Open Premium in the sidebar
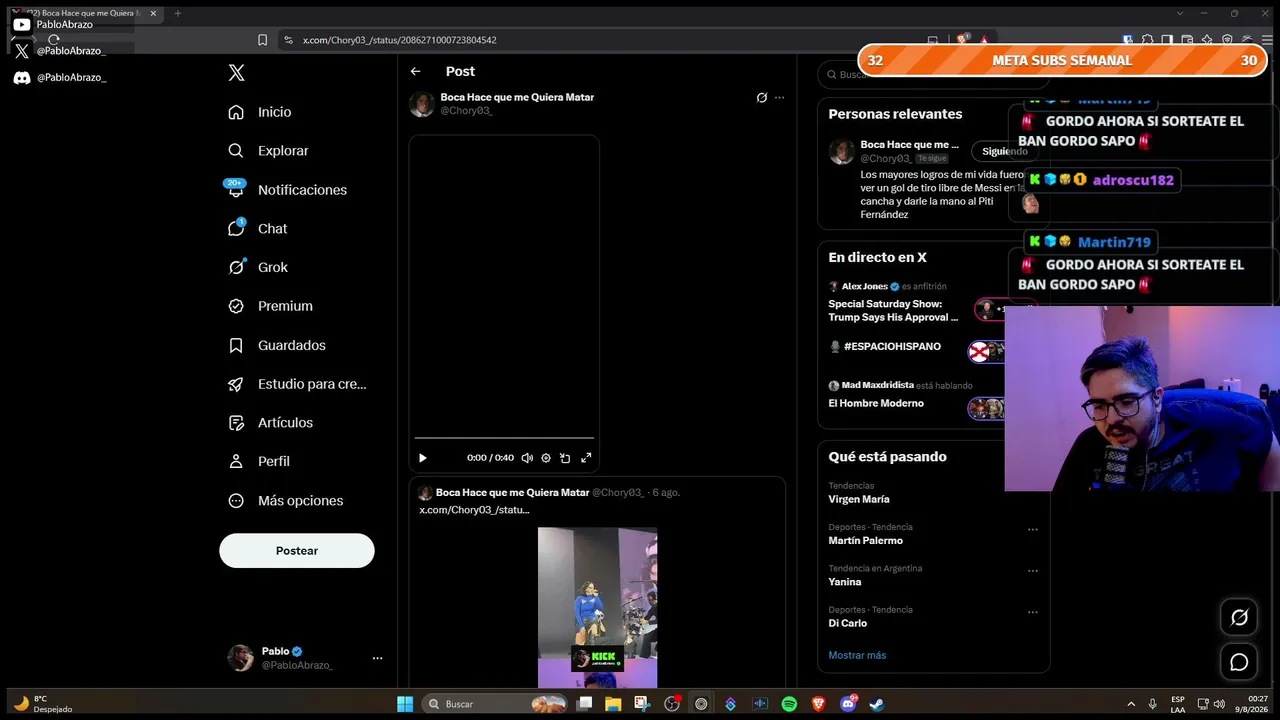1280x720 pixels. [x=270, y=306]
